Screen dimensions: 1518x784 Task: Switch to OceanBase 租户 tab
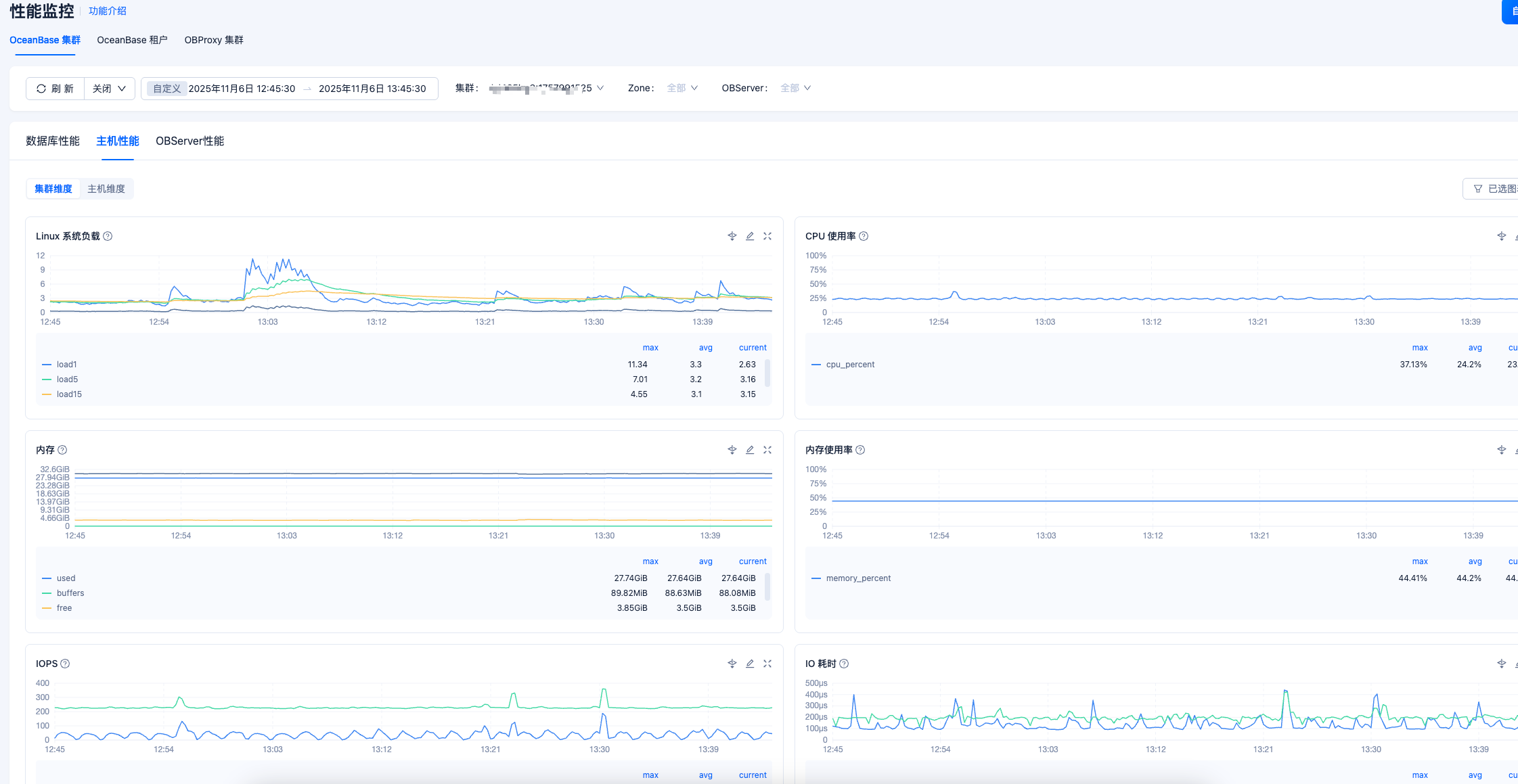132,40
